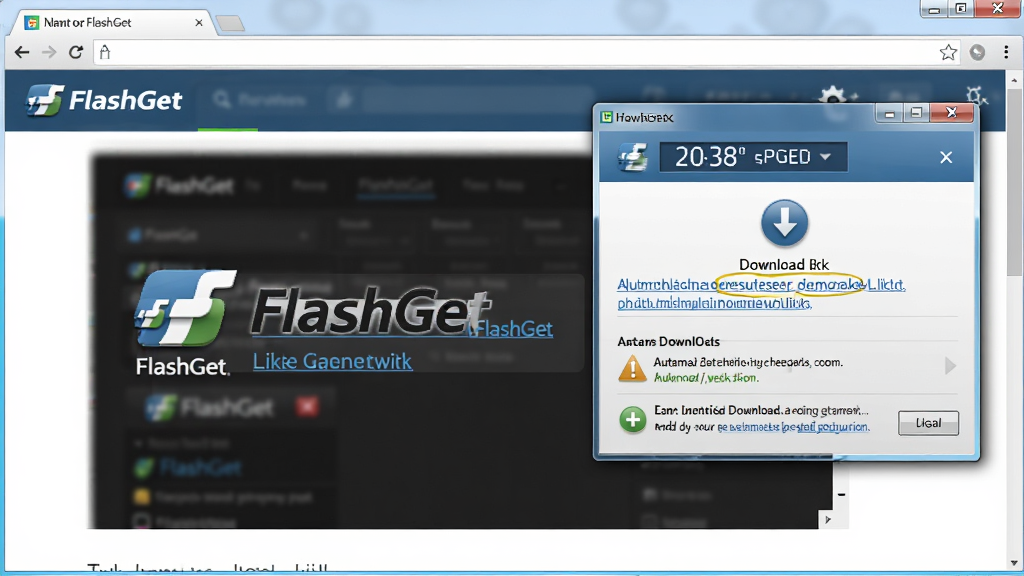Go back with the browser back arrow
Viewport: 1024px width, 576px height.
22,52
